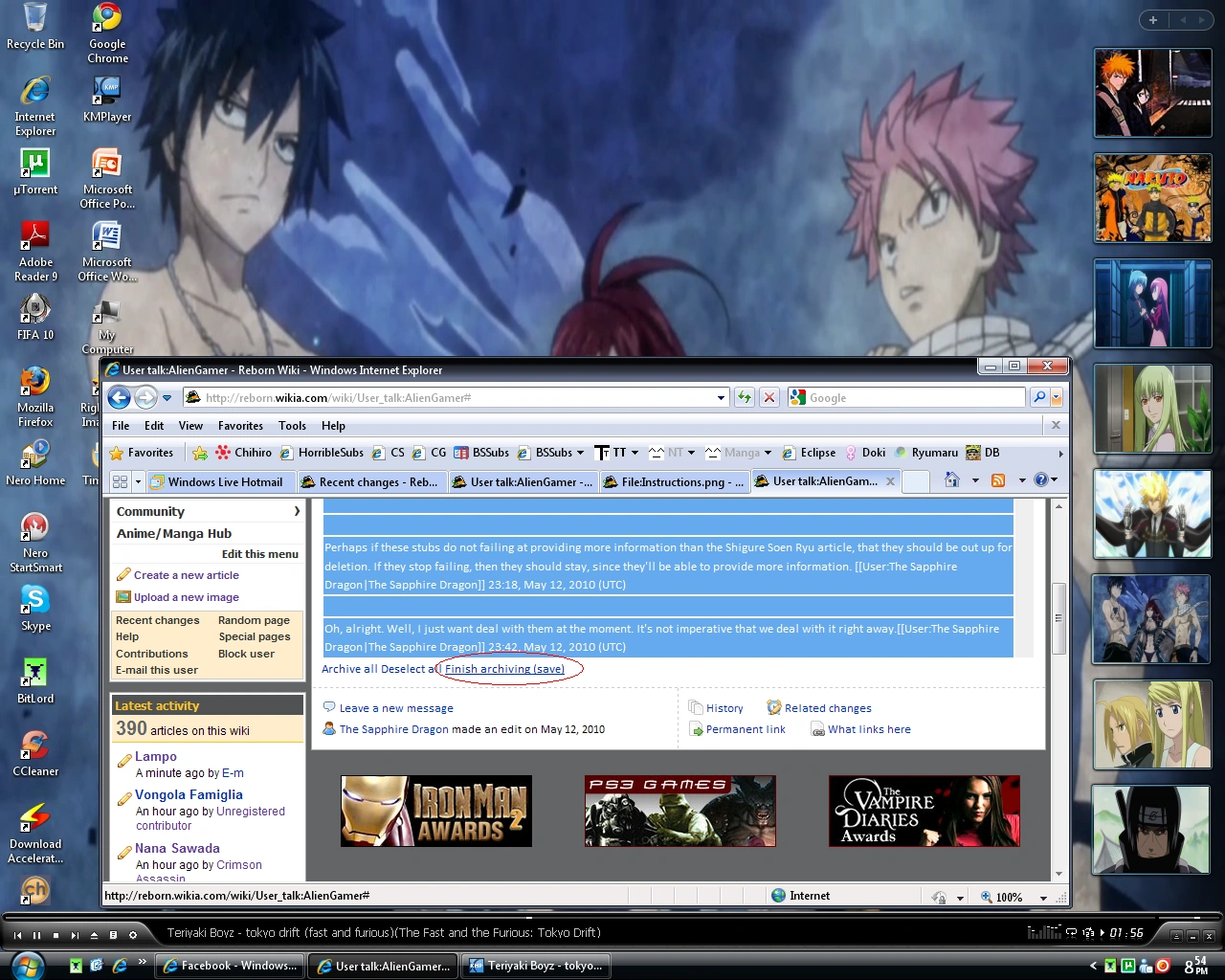
Task: Open the View menu
Action: click(x=190, y=426)
